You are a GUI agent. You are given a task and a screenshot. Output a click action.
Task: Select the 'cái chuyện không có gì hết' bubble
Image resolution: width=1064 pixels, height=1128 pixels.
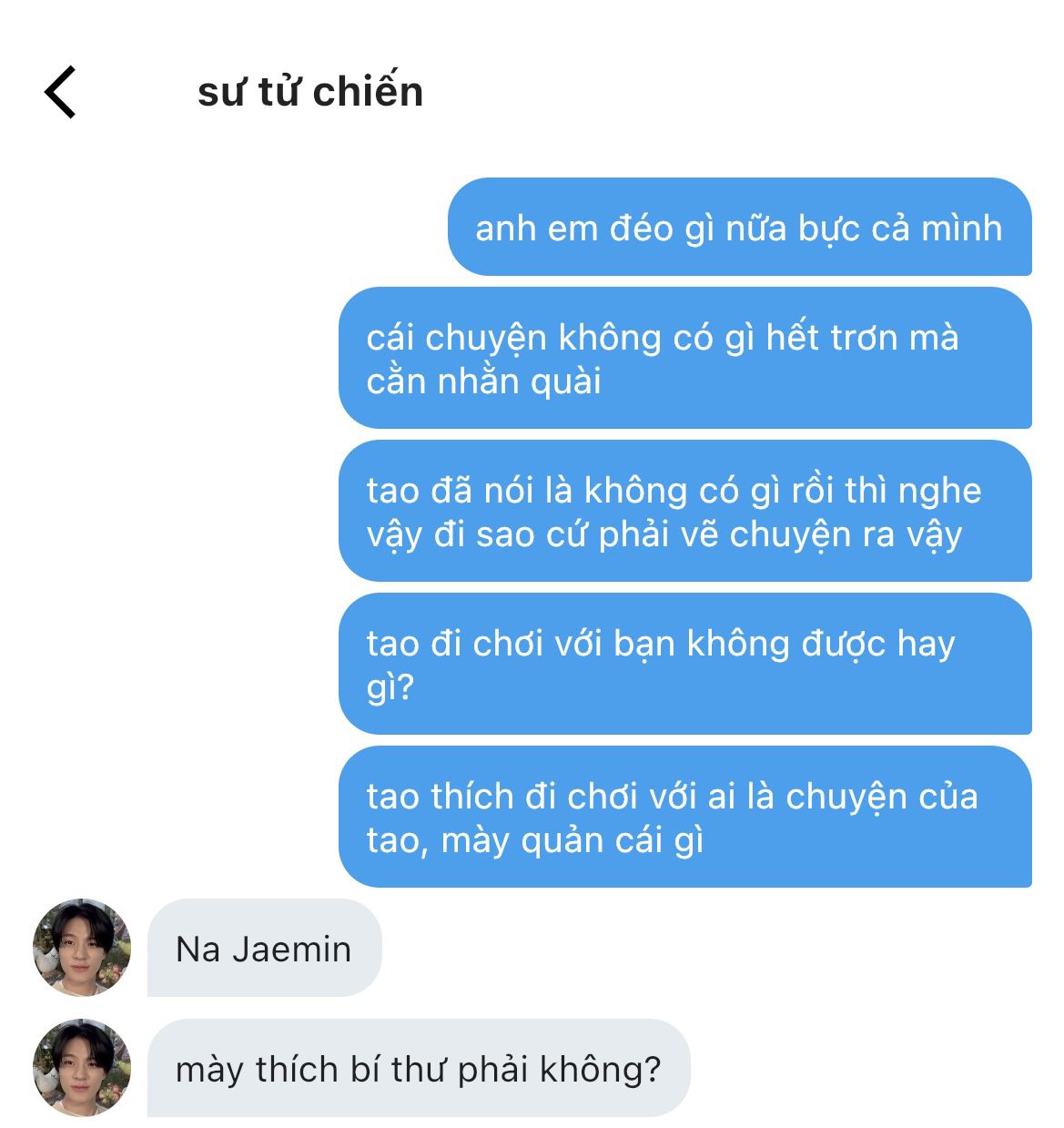click(685, 358)
